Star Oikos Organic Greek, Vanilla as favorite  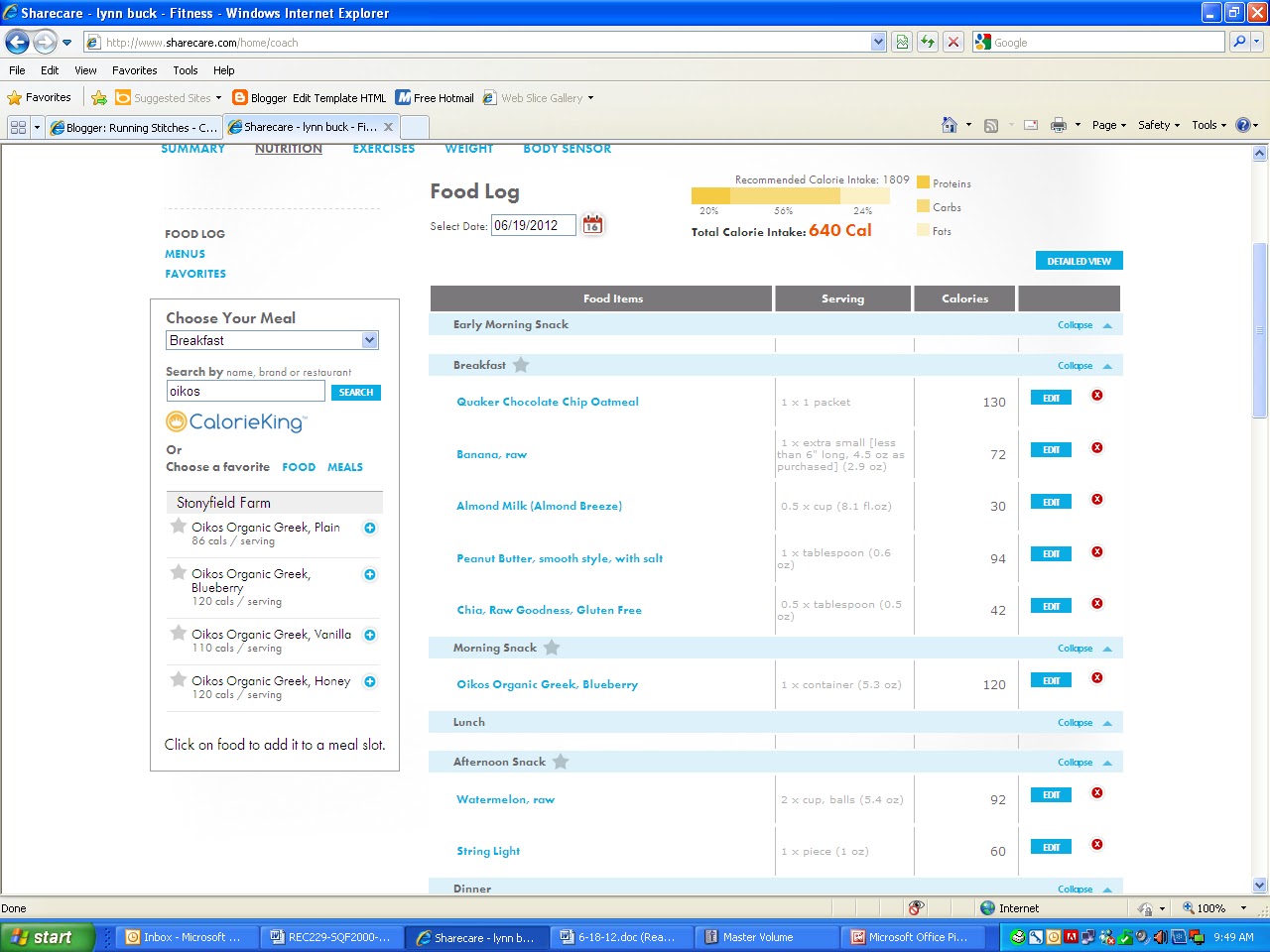[179, 633]
